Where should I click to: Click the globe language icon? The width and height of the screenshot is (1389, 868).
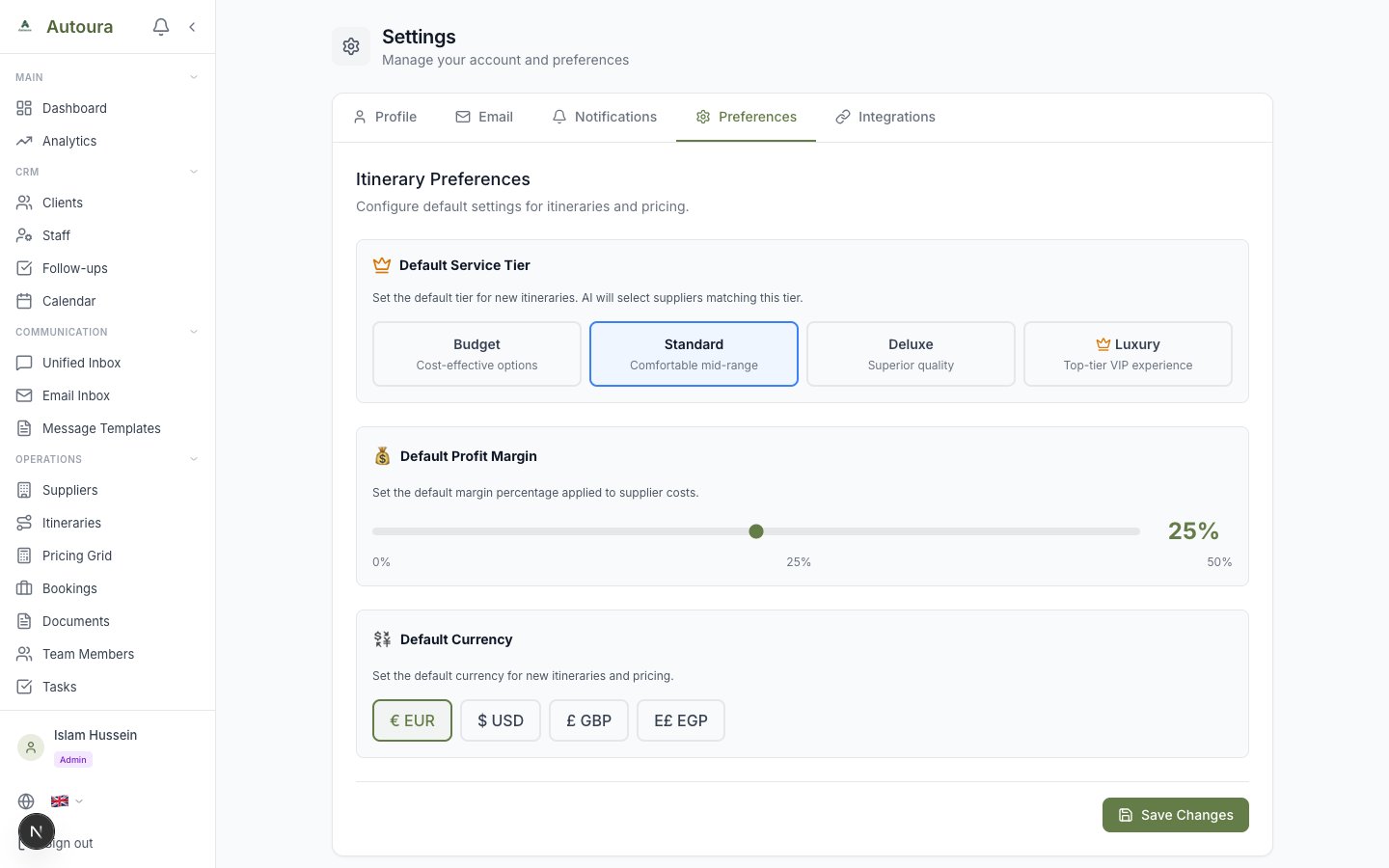click(x=26, y=801)
